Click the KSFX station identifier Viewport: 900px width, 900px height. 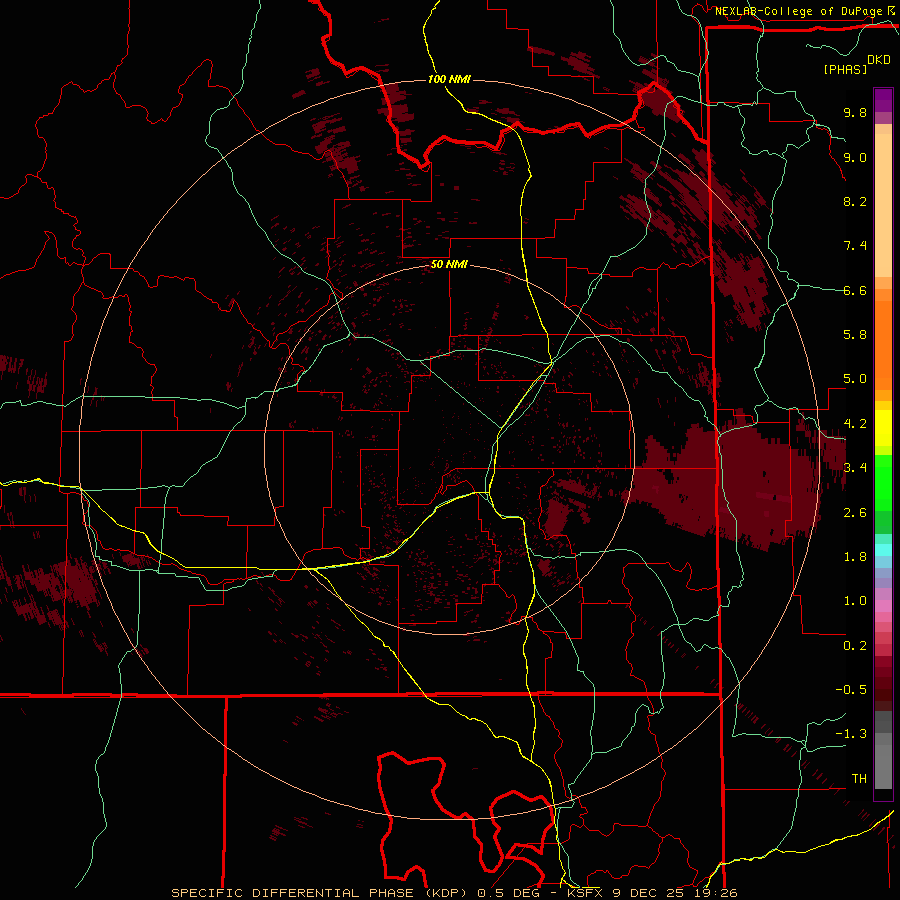pyautogui.click(x=585, y=893)
